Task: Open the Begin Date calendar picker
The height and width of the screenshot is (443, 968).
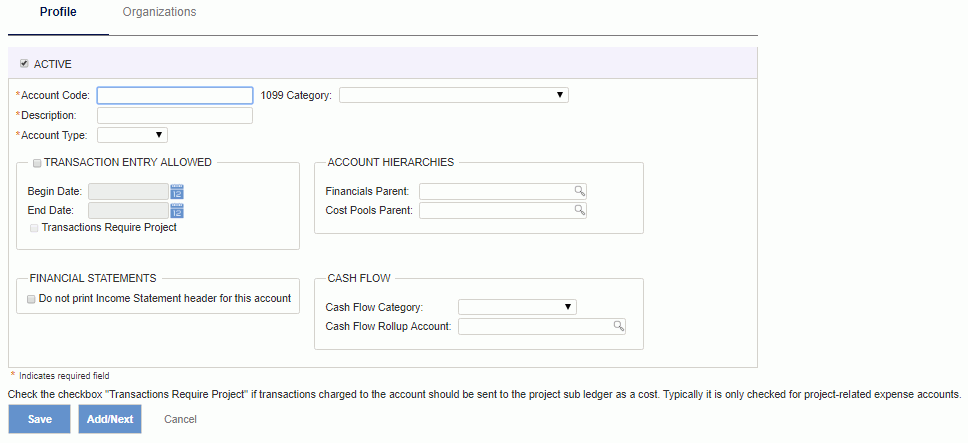Action: click(177, 191)
